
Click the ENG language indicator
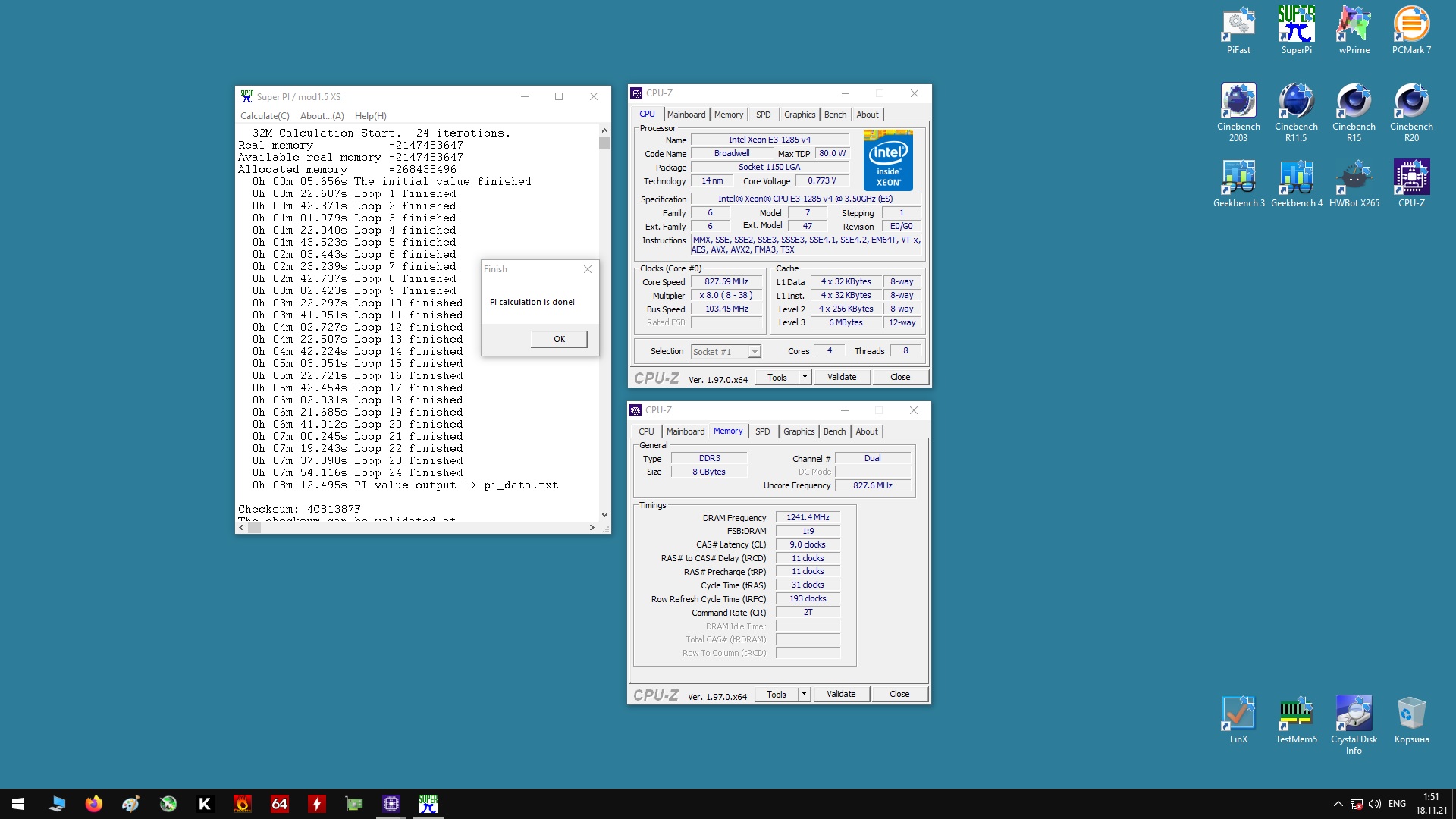coord(1397,804)
